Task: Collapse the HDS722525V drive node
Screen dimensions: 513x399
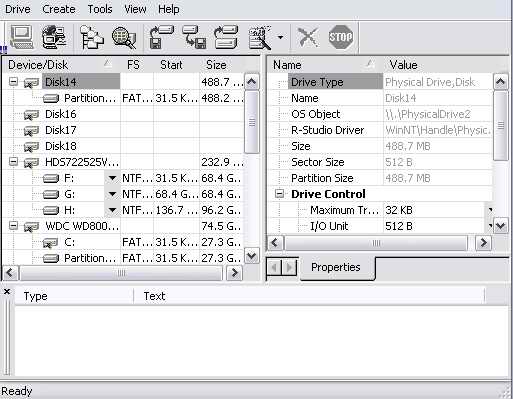Action: tap(13, 162)
